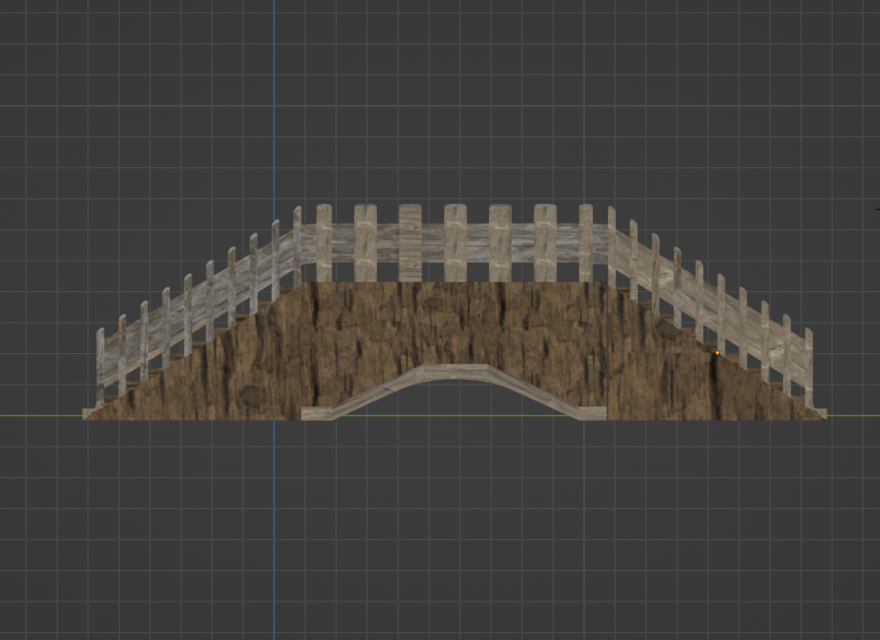The width and height of the screenshot is (880, 640).
Task: Click the left footing of the arch trim
Action: click(x=320, y=413)
